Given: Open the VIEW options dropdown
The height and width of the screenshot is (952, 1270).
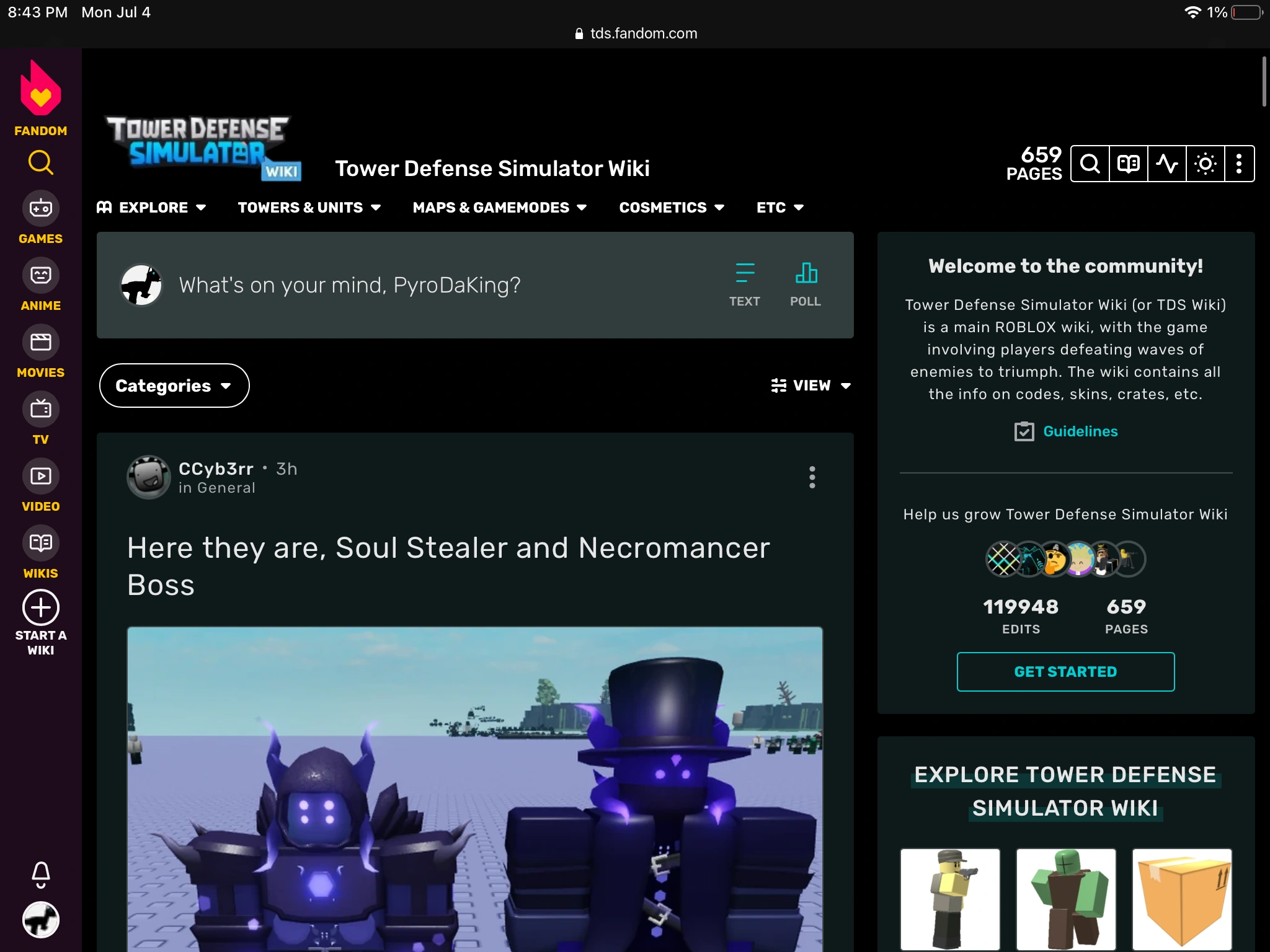Looking at the screenshot, I should pyautogui.click(x=810, y=386).
